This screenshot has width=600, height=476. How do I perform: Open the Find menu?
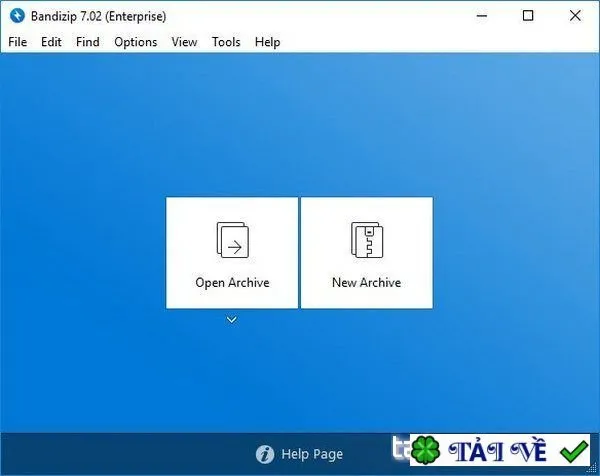click(88, 42)
